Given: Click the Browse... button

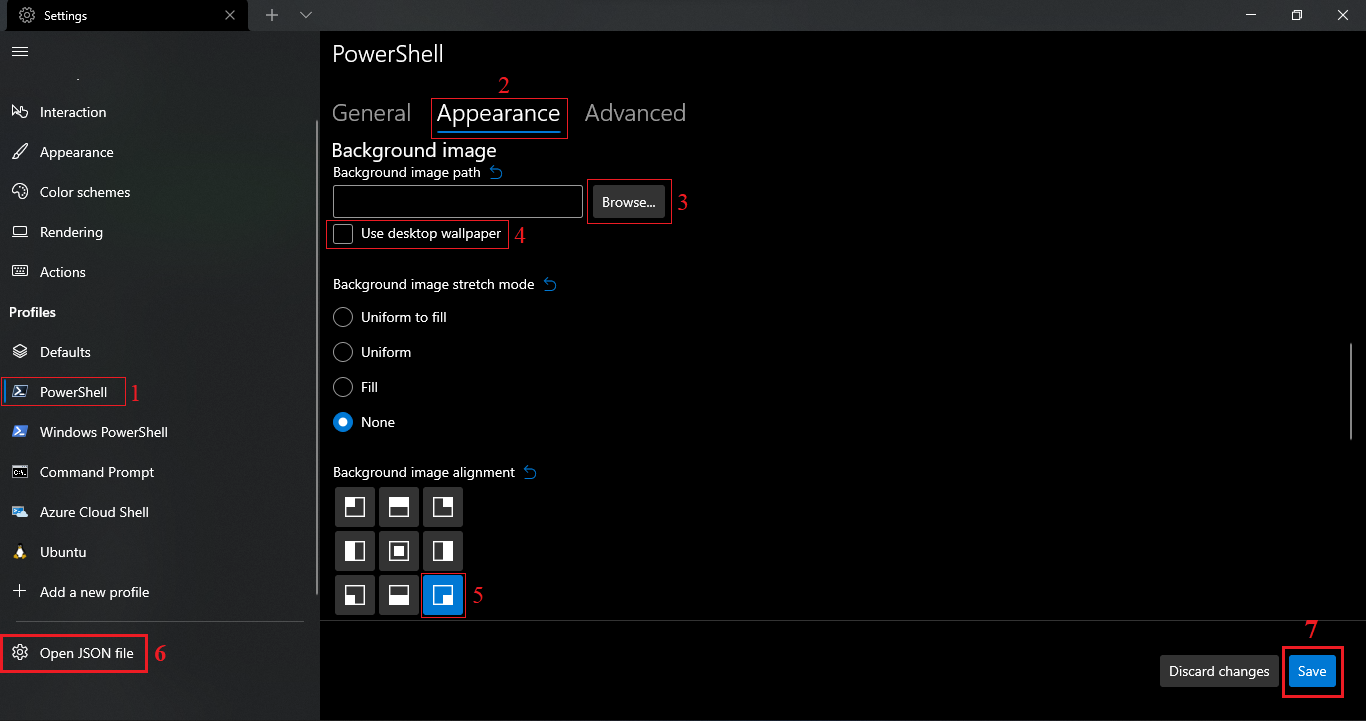Looking at the screenshot, I should (x=629, y=201).
